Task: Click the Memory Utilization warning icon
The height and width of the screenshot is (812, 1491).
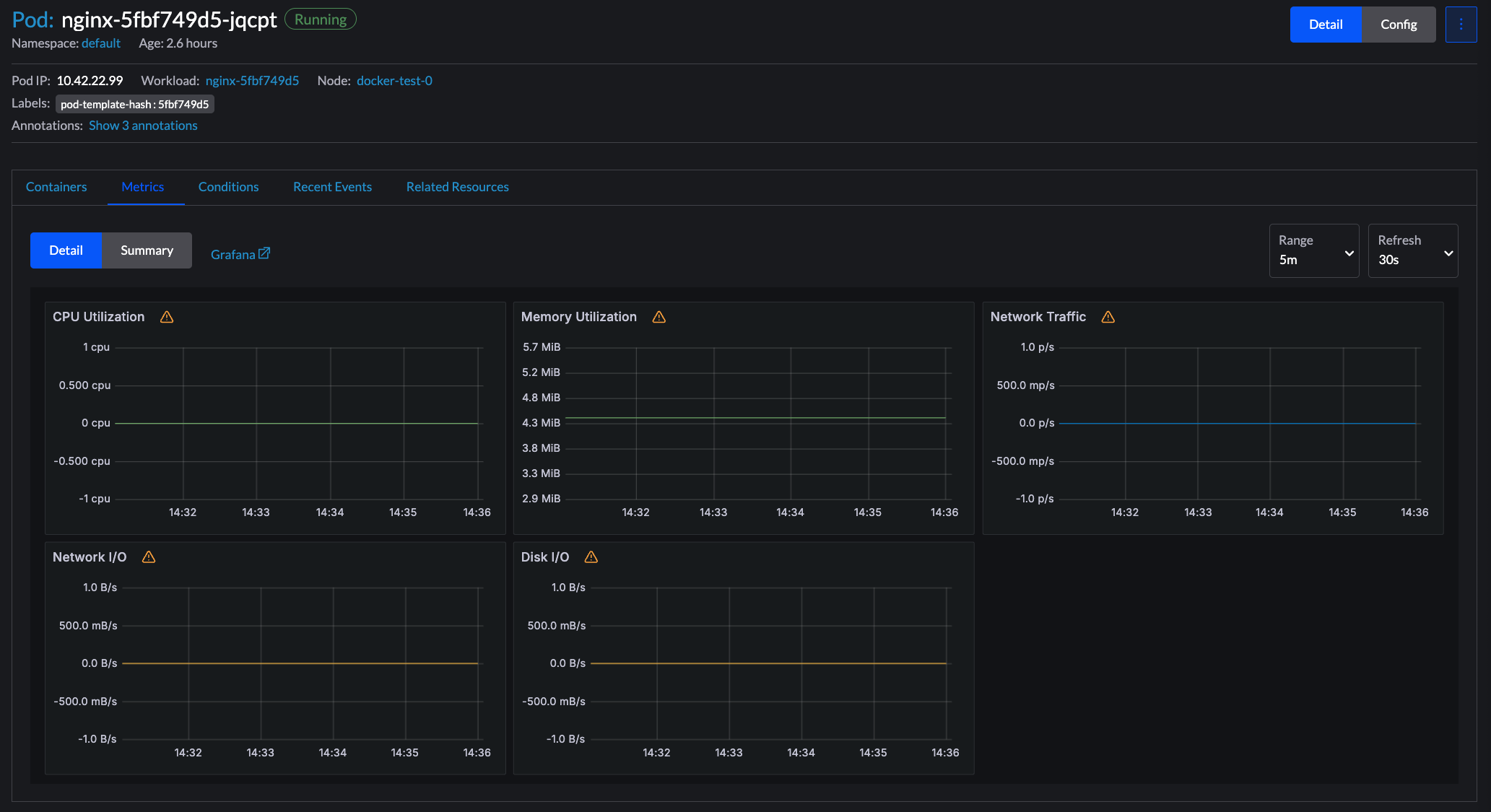Action: coord(659,317)
